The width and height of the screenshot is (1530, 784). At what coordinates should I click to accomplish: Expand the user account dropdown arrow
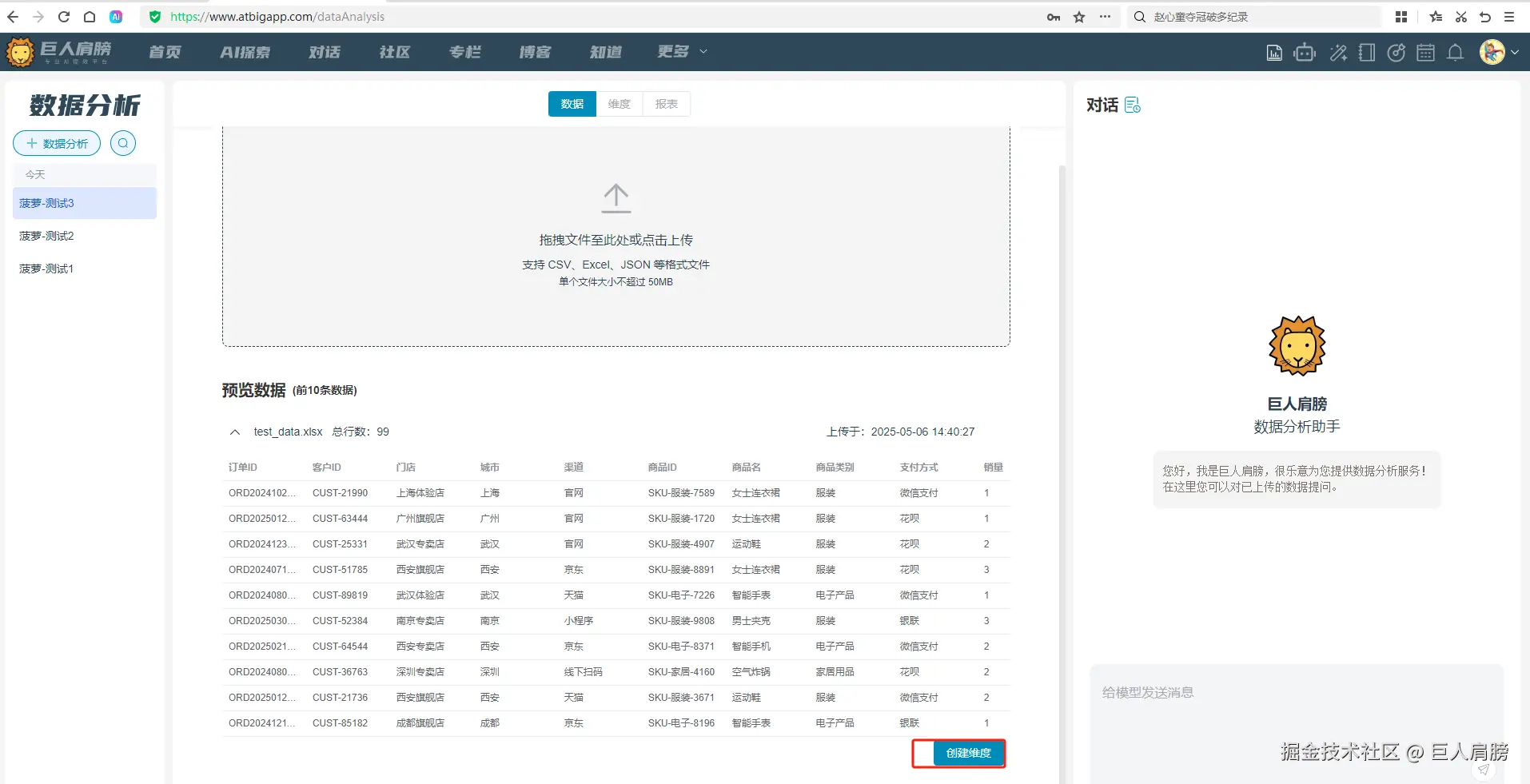point(1515,52)
